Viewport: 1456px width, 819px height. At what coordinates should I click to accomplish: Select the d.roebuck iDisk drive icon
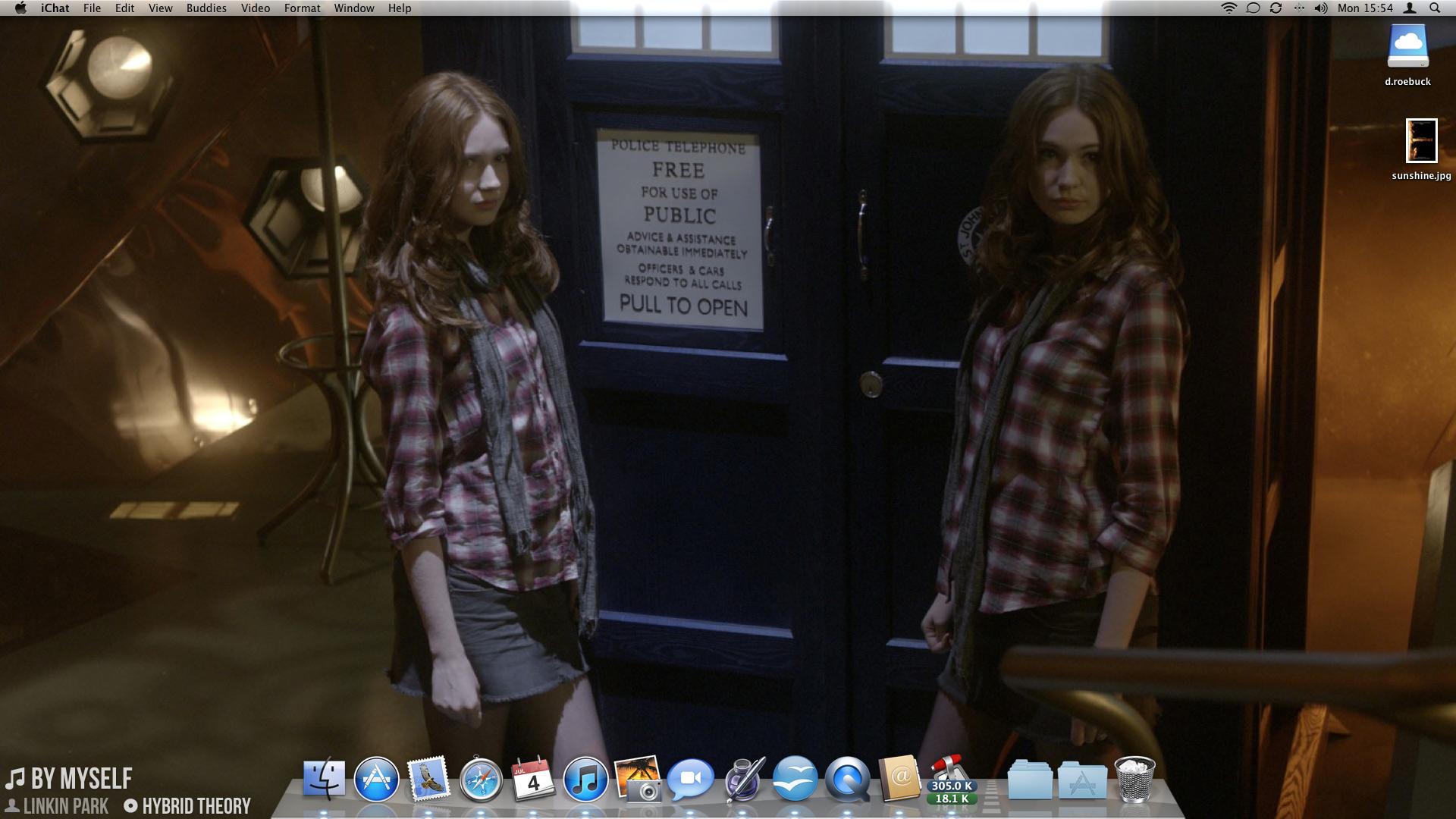tap(1407, 47)
